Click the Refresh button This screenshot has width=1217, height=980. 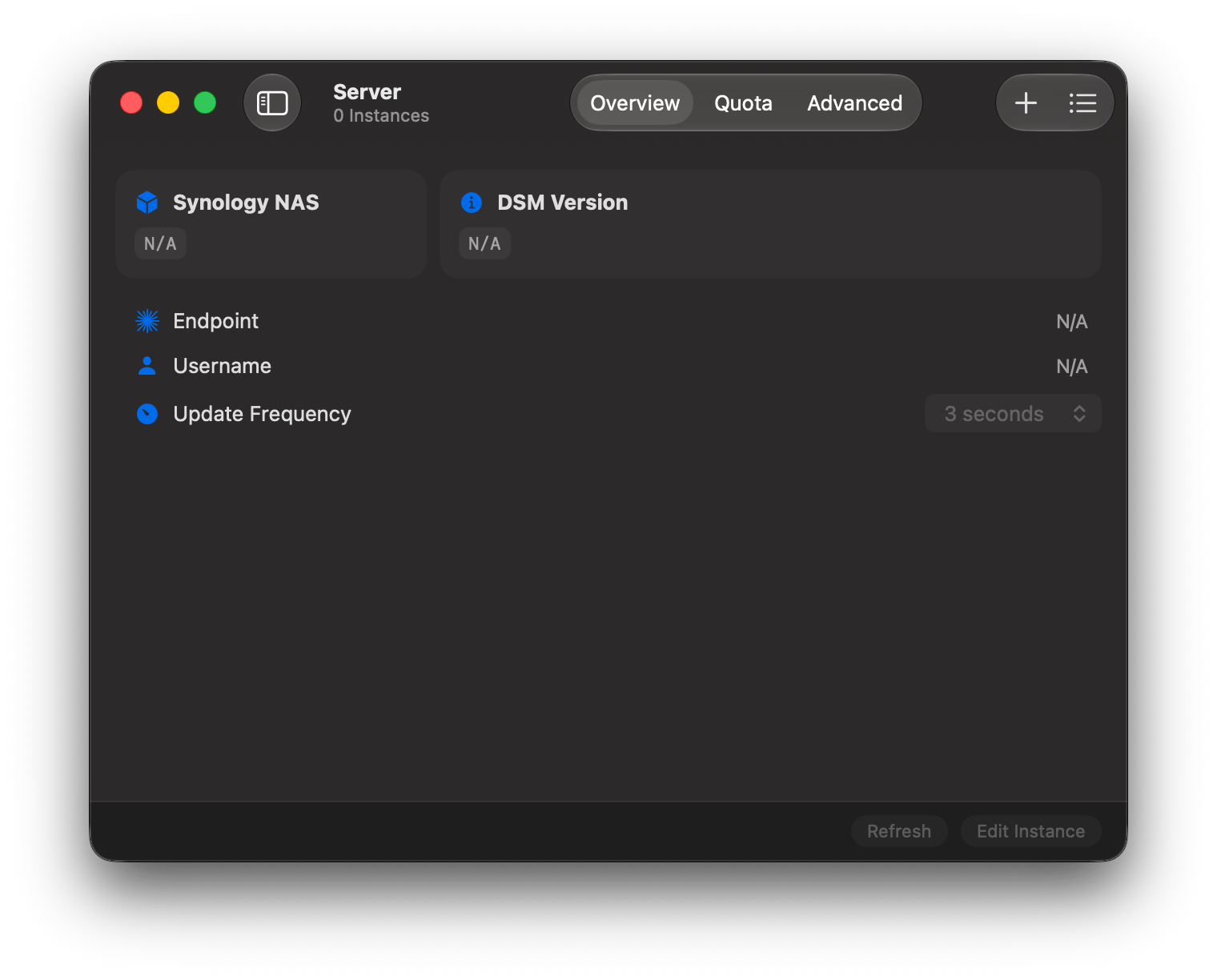[899, 831]
